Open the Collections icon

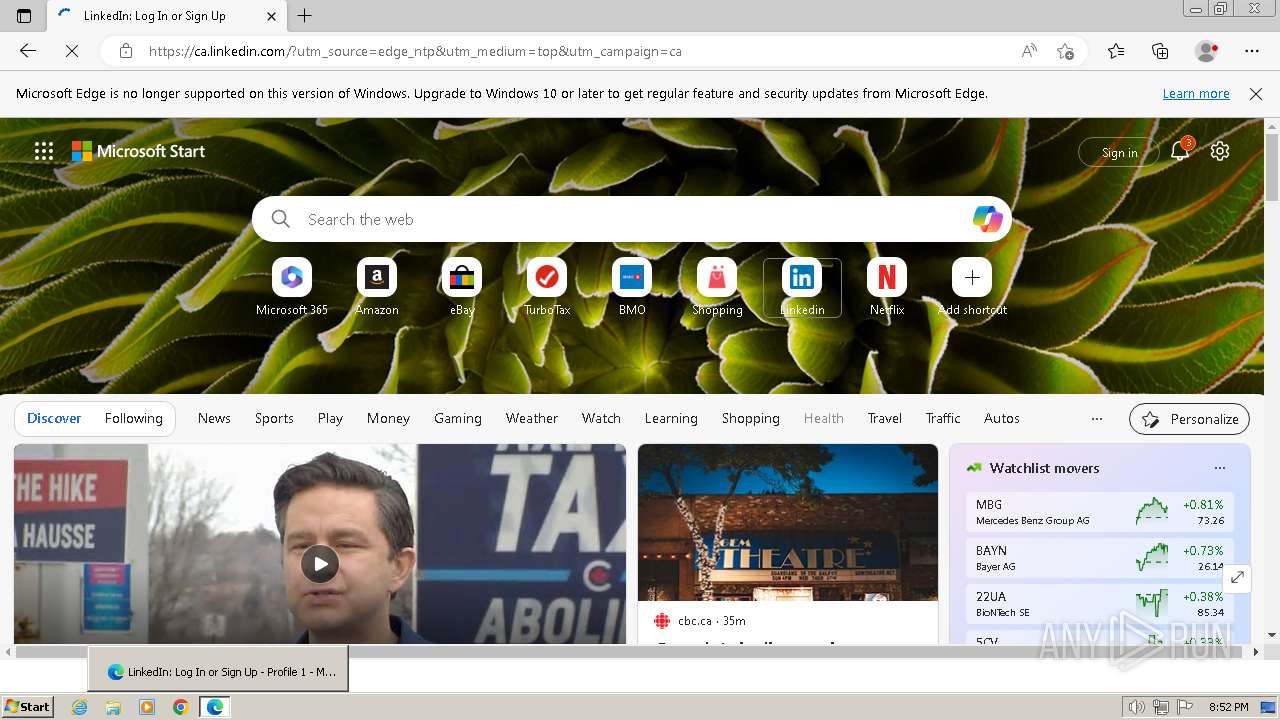pos(1160,51)
